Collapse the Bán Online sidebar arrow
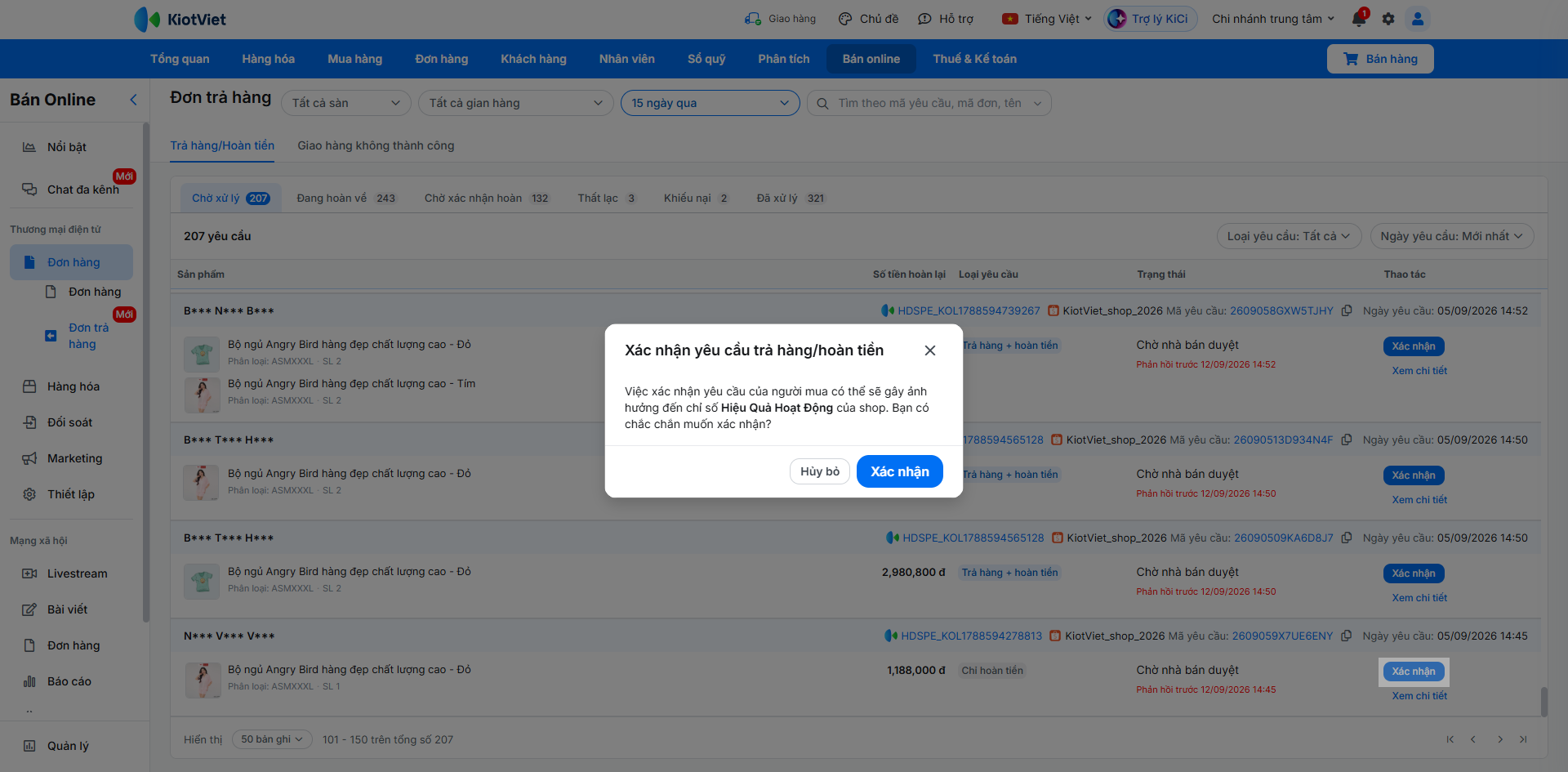This screenshot has height=772, width=1568. pos(133,100)
